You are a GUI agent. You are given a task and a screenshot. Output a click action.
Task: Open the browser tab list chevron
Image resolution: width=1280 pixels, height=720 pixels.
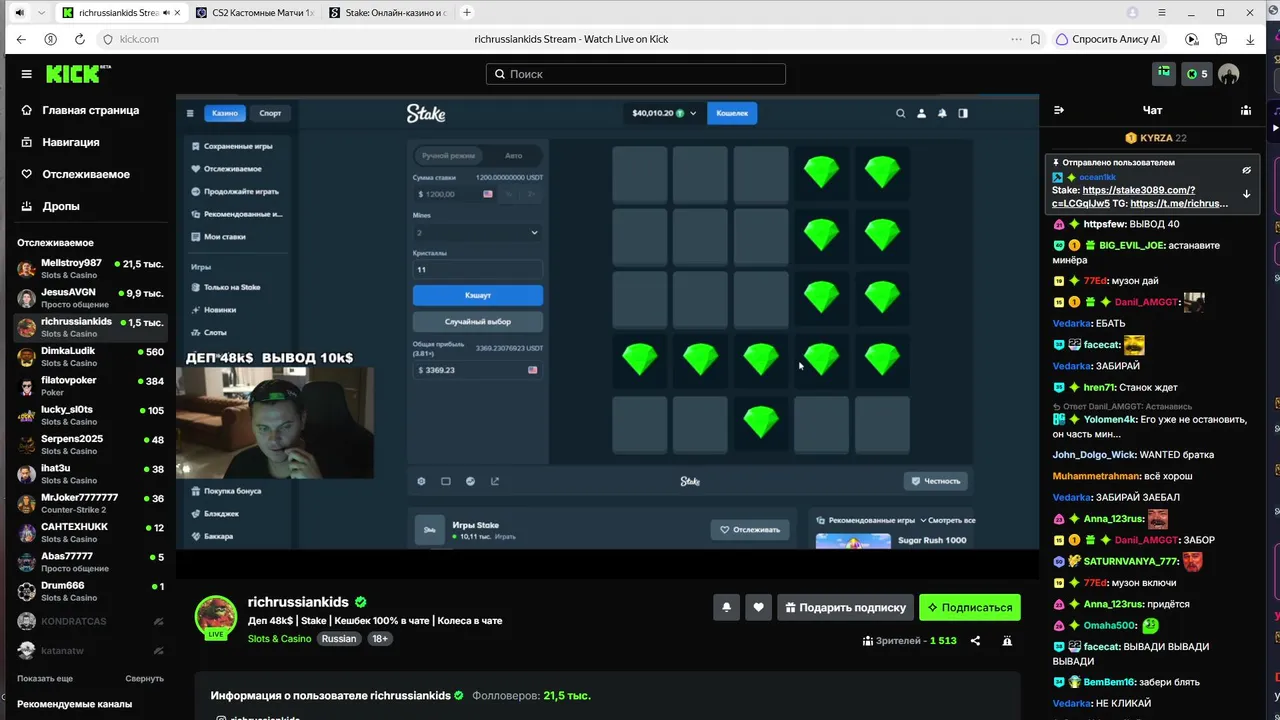[x=41, y=13]
